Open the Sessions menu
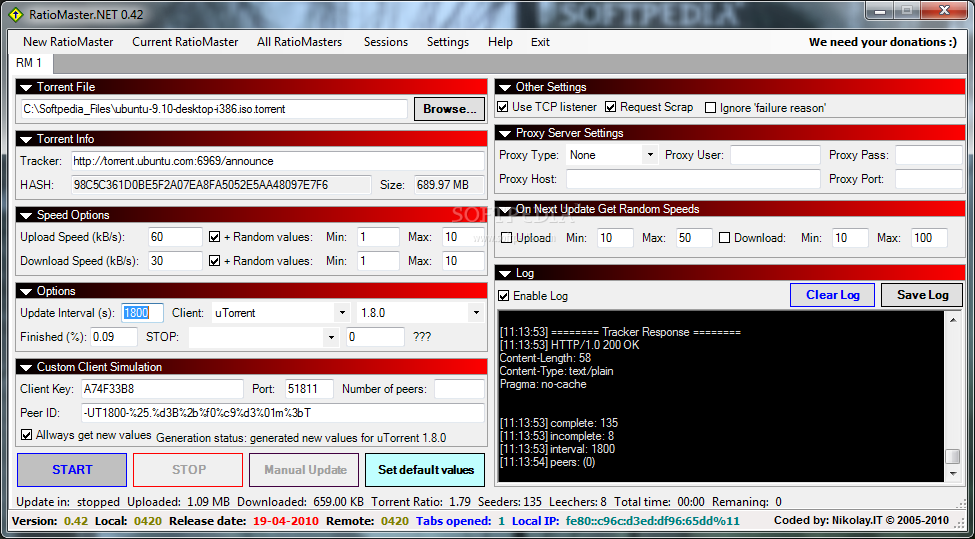 pyautogui.click(x=386, y=42)
